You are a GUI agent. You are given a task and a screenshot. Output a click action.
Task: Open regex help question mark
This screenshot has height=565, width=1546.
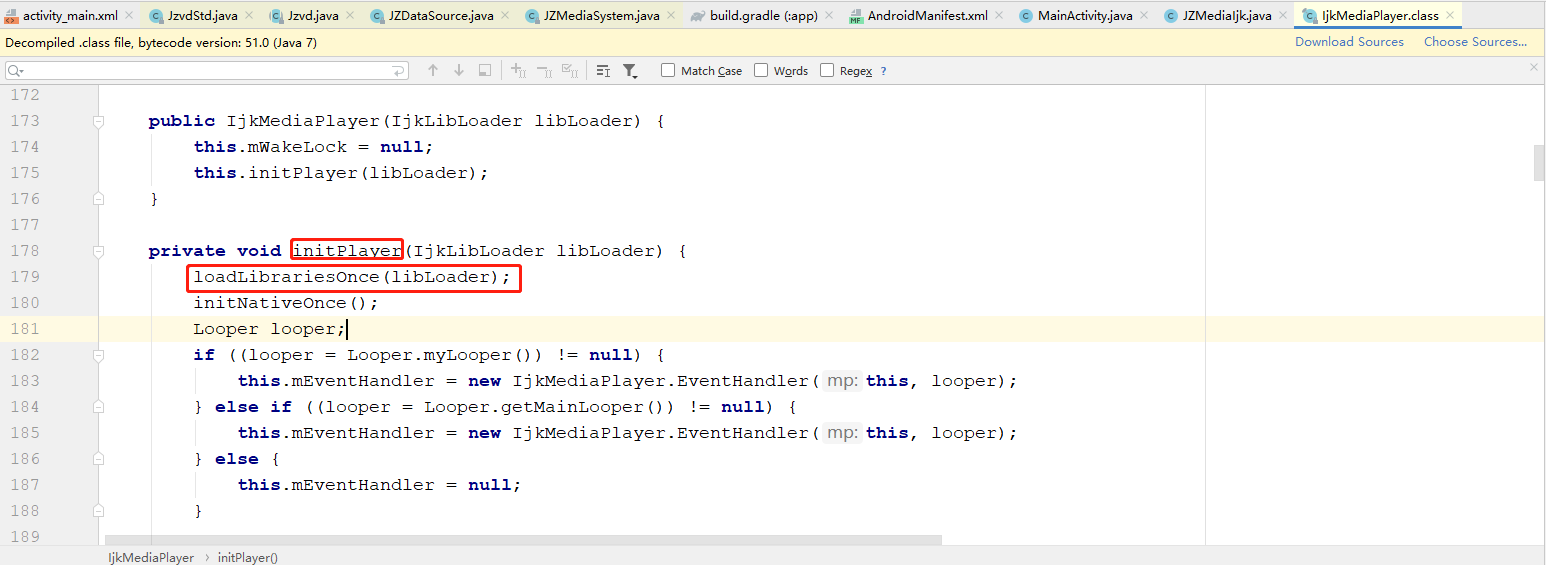click(883, 71)
